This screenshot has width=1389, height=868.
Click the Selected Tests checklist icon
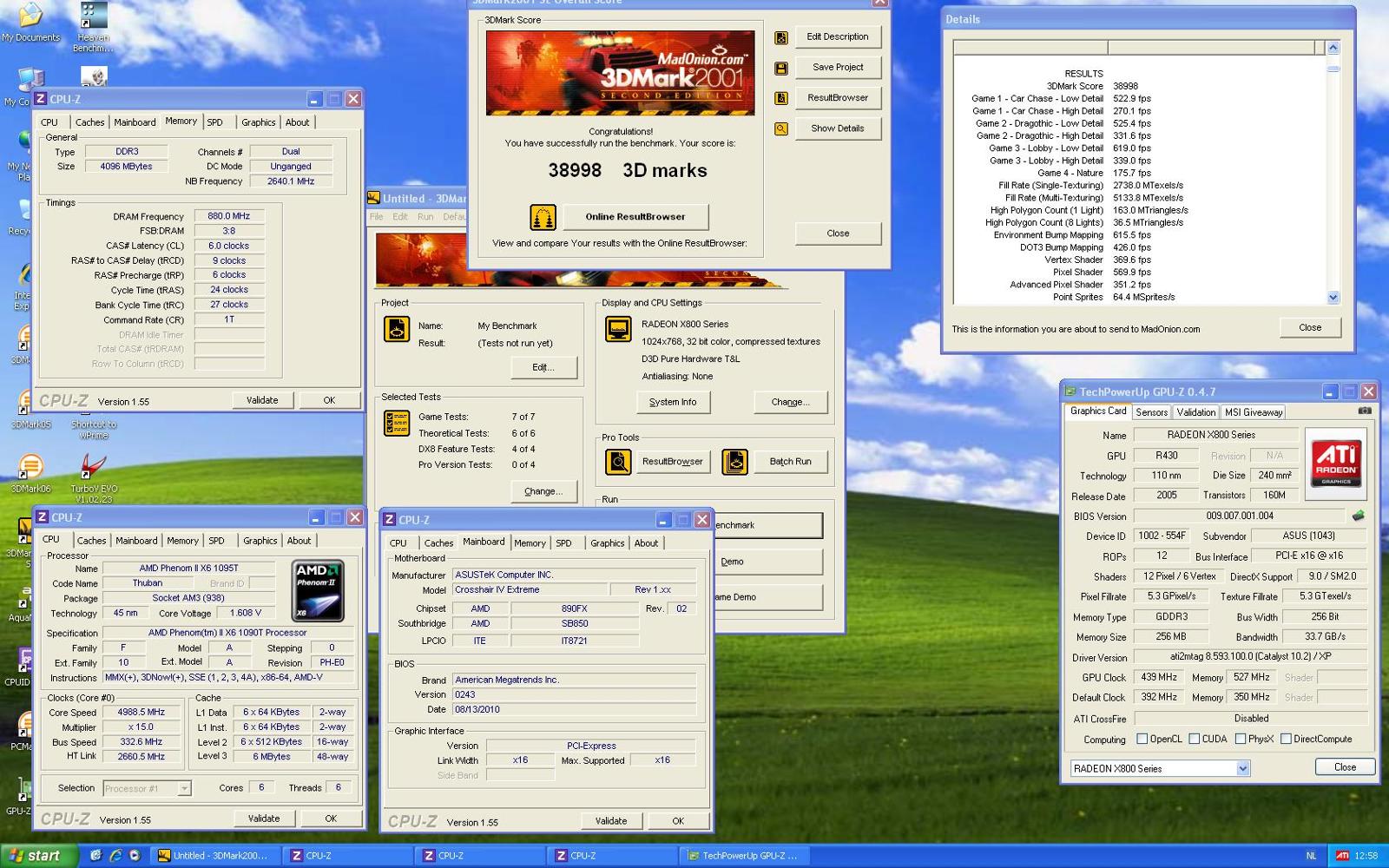pyautogui.click(x=397, y=423)
